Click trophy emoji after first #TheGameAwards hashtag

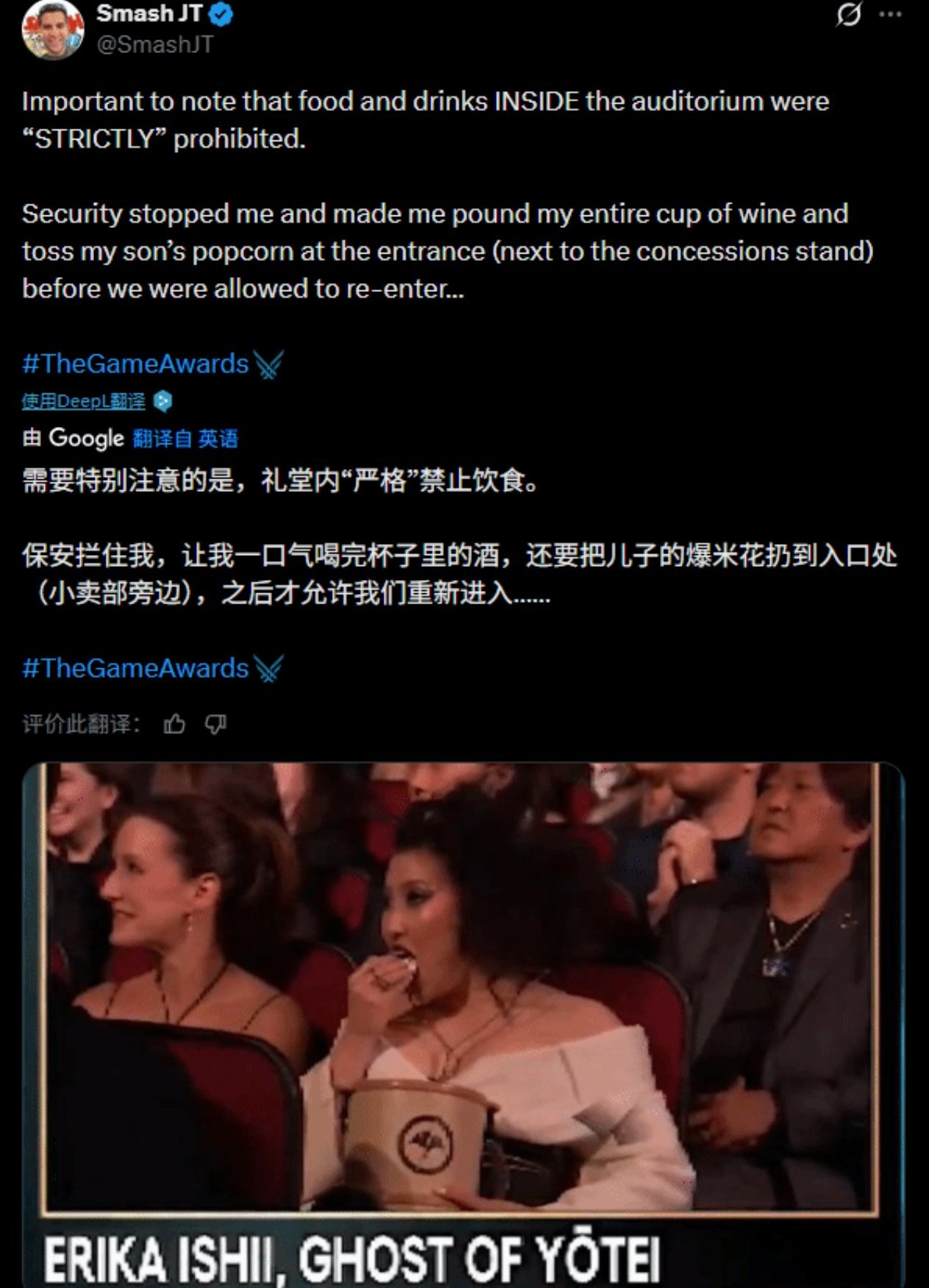(268, 364)
